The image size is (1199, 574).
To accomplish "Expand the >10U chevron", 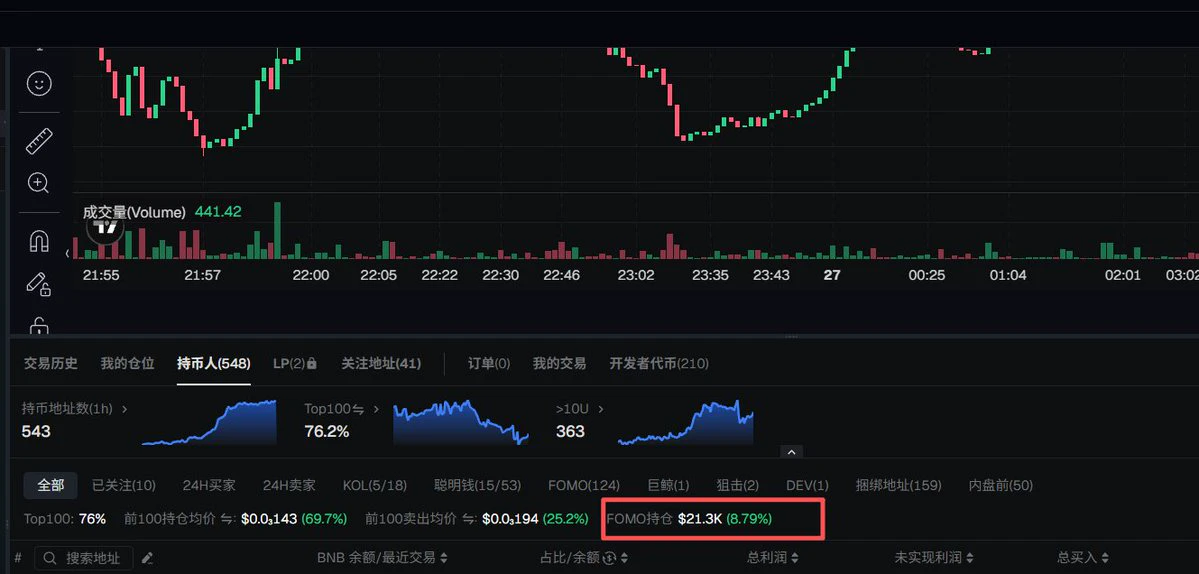I will 601,409.
